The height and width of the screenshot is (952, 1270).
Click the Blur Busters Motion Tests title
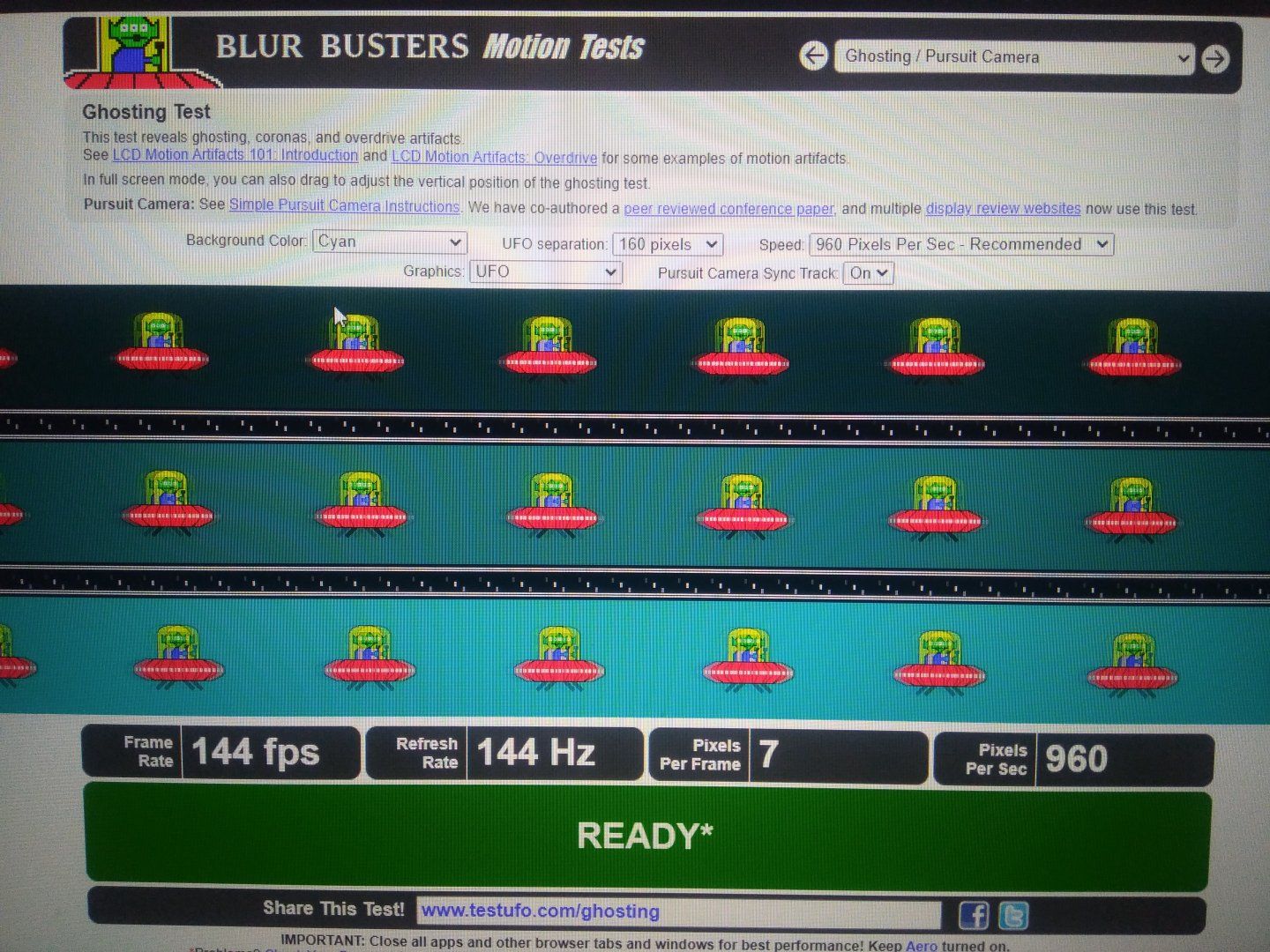pyautogui.click(x=430, y=47)
